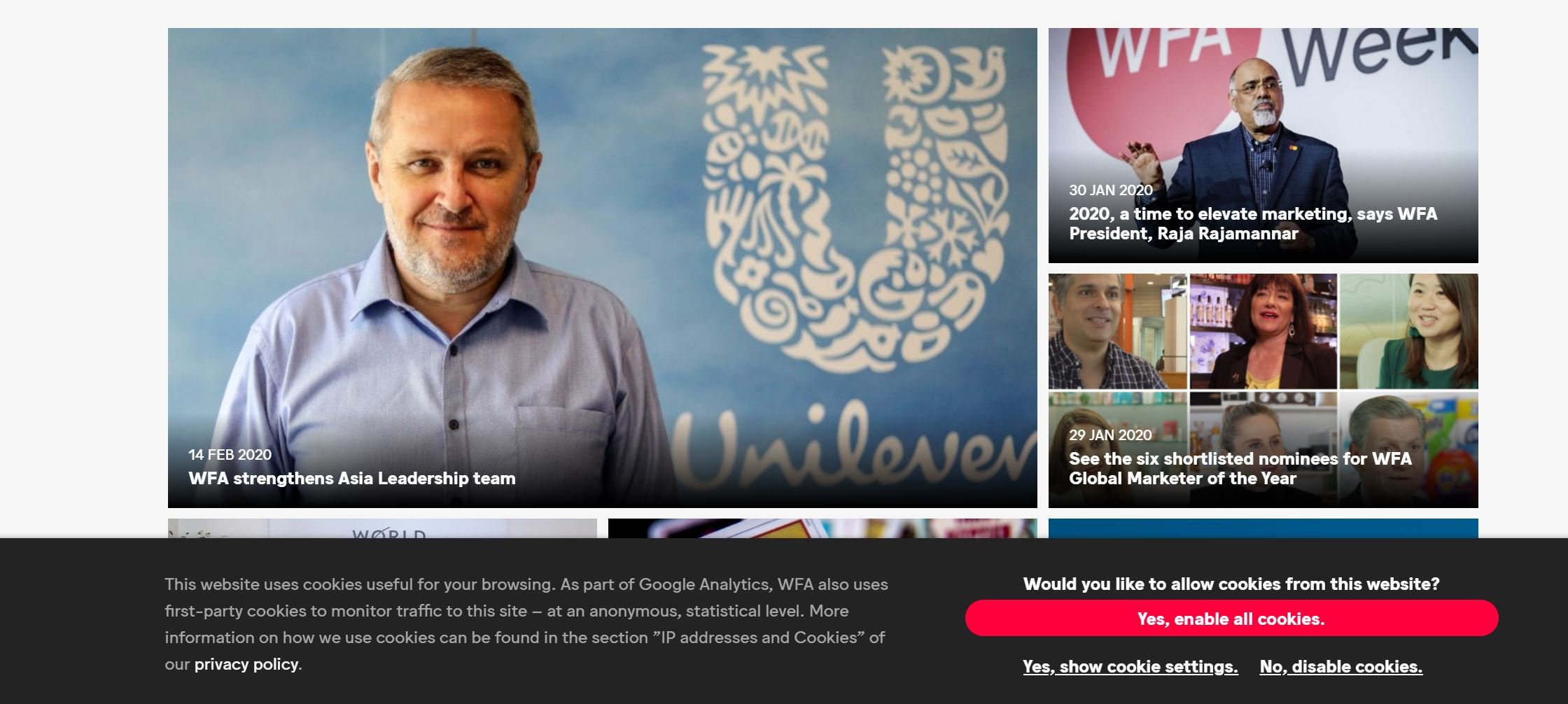The image size is (1568, 704).
Task: Click the 14 FEB 2020 date label
Action: point(230,454)
